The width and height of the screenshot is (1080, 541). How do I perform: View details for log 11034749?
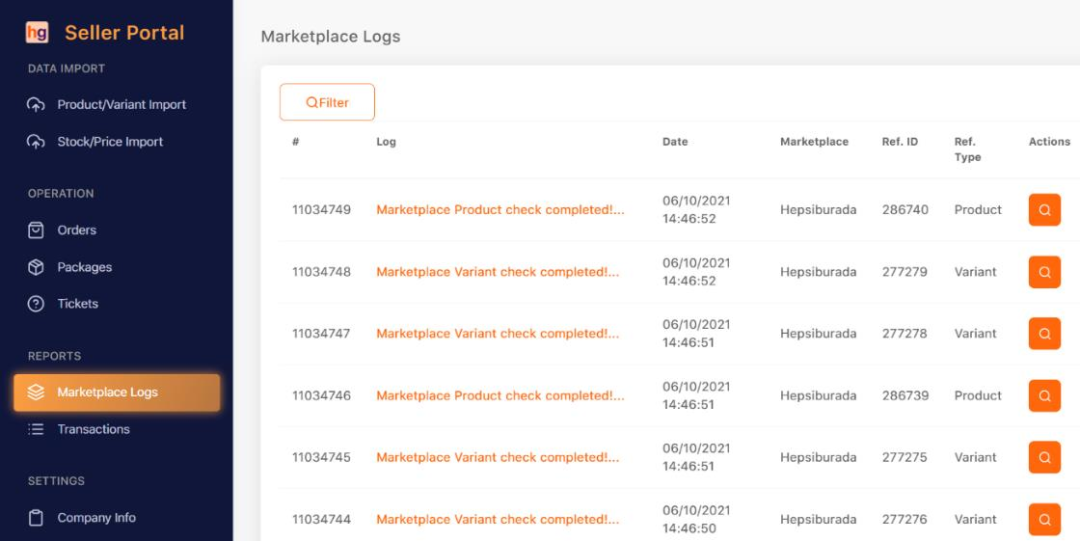[x=1044, y=210]
